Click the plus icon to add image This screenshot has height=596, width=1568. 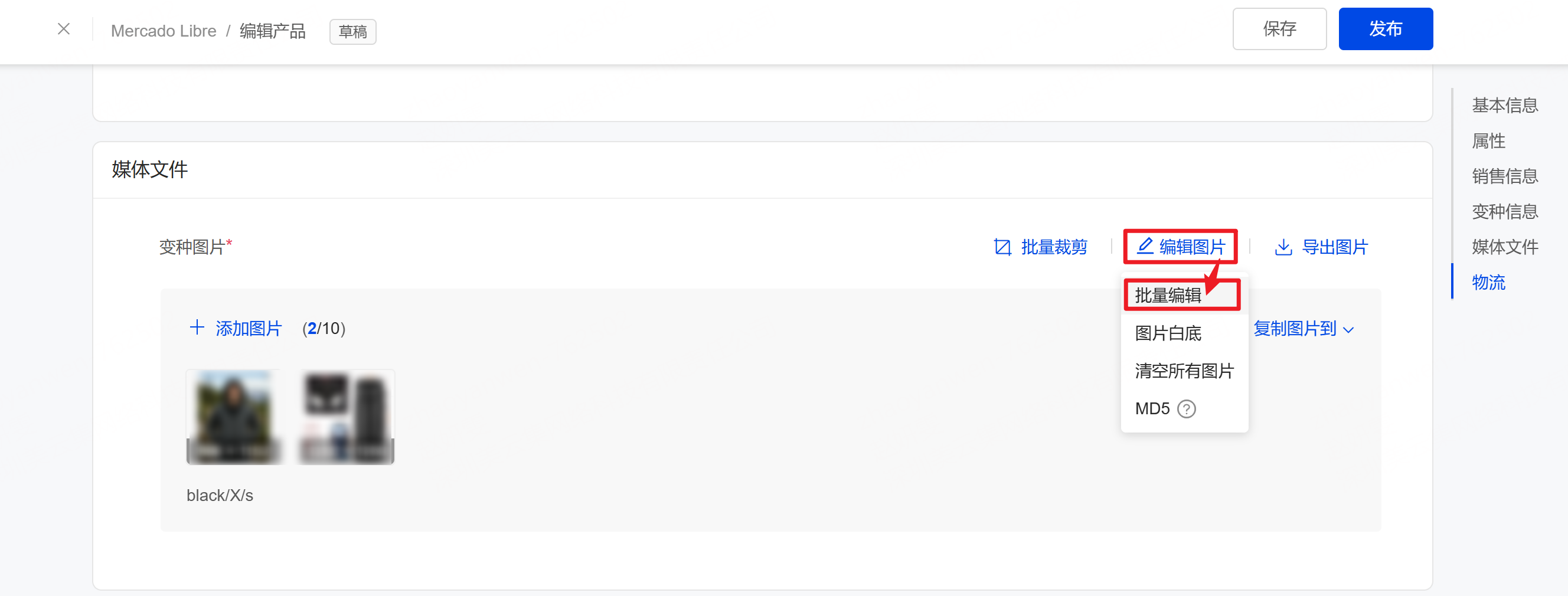click(x=197, y=328)
